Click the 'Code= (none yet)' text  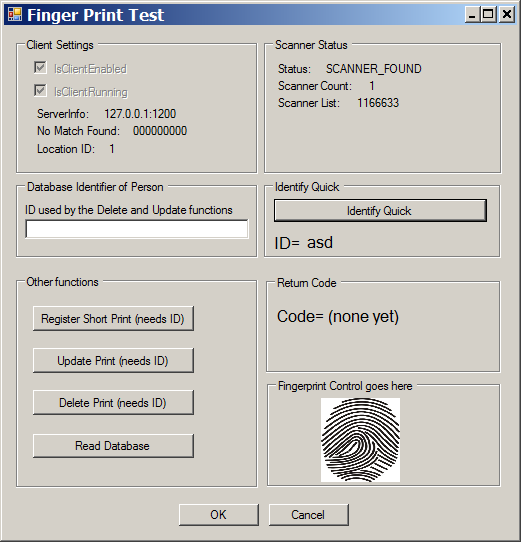coord(338,317)
